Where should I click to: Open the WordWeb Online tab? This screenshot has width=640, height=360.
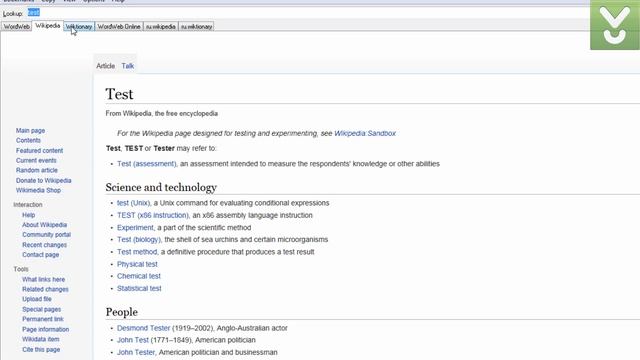click(119, 27)
